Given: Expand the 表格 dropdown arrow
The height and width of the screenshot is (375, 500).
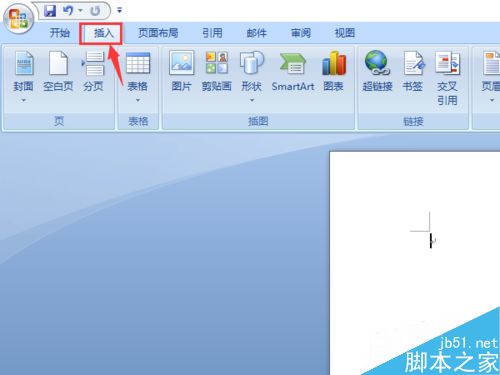Looking at the screenshot, I should (138, 100).
